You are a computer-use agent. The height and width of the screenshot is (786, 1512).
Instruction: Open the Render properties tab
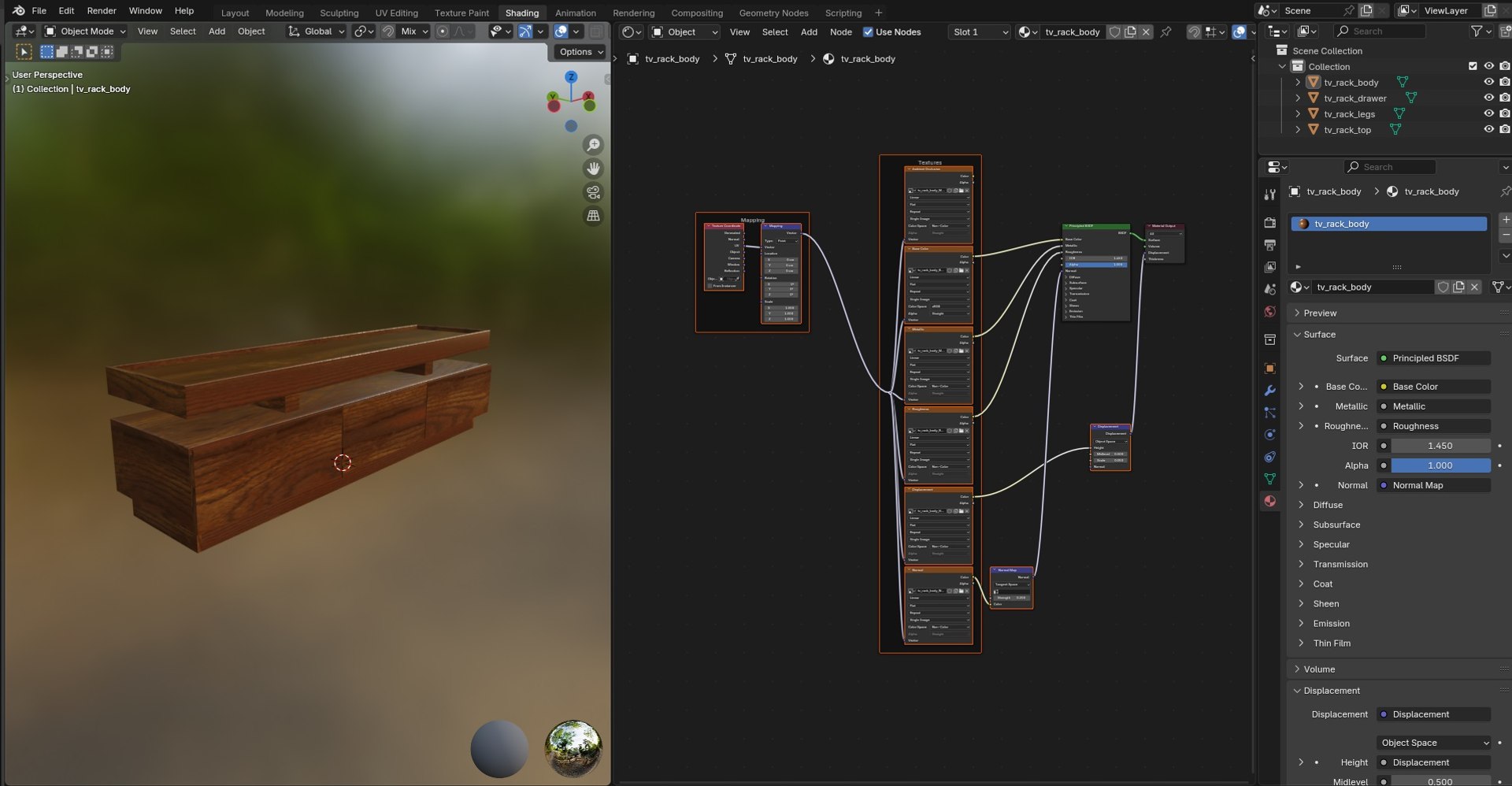(1269, 223)
